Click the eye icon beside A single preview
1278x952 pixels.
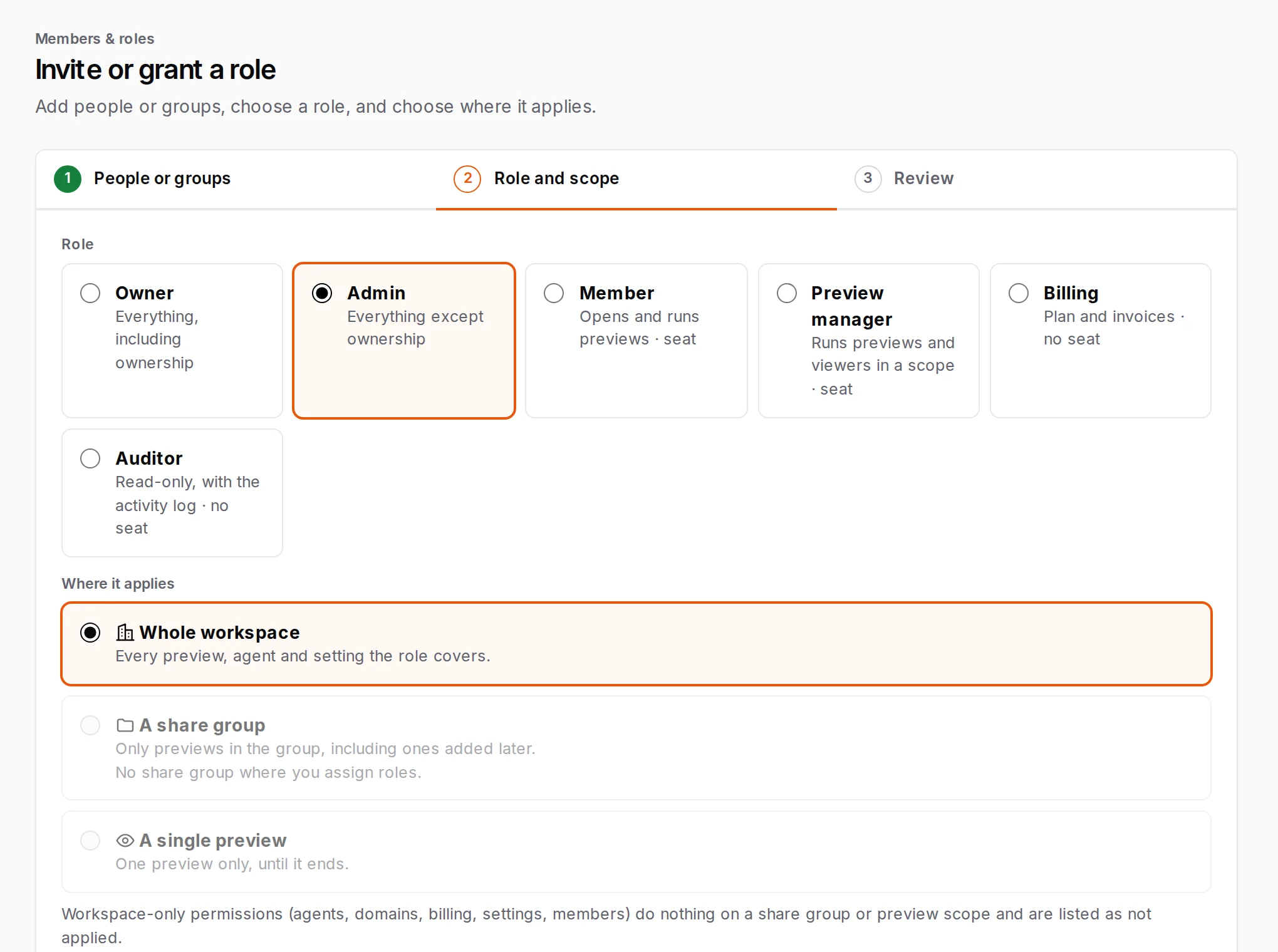click(x=125, y=841)
